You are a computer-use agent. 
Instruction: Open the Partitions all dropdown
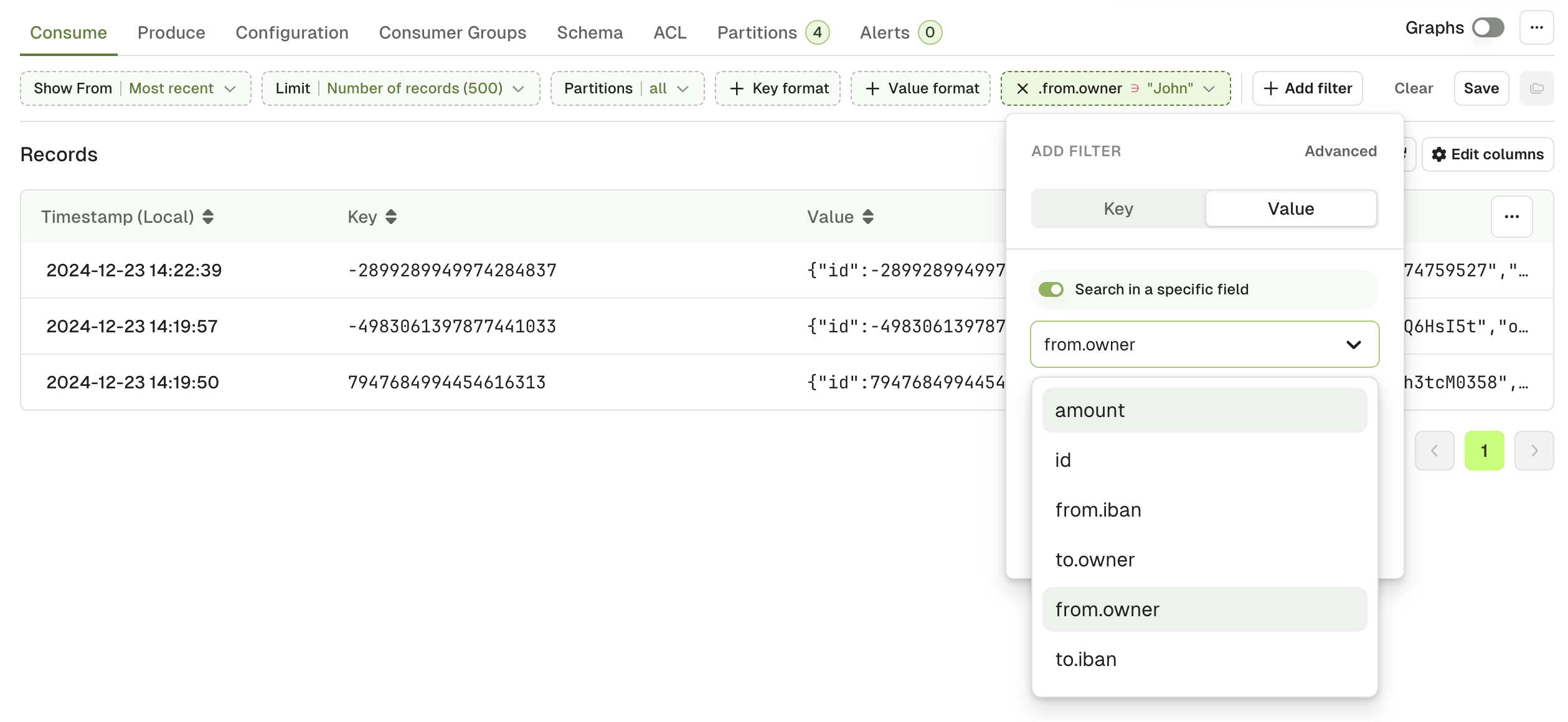click(627, 88)
